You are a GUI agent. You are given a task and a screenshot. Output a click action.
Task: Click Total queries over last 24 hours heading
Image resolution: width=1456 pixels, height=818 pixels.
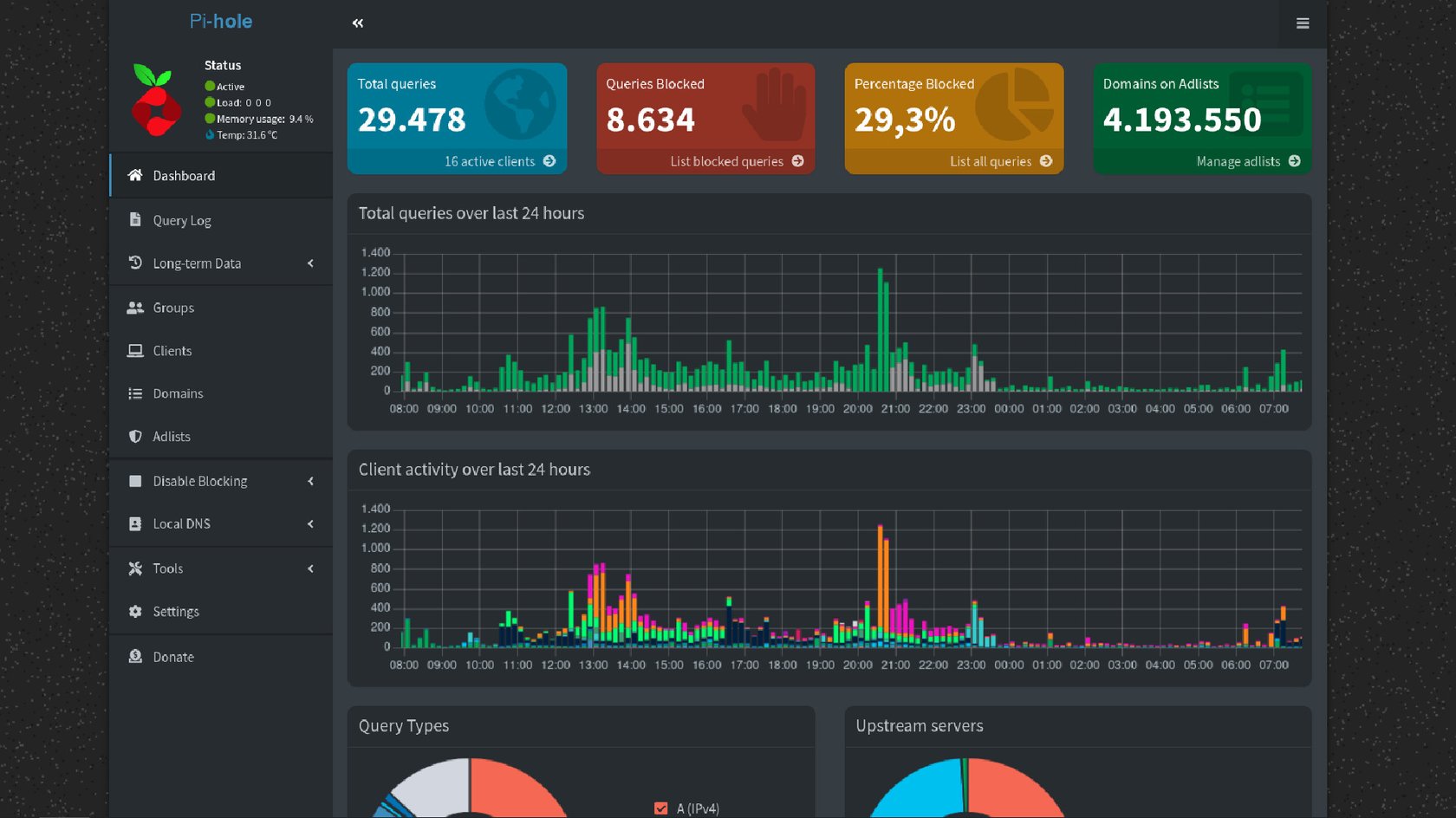[471, 213]
